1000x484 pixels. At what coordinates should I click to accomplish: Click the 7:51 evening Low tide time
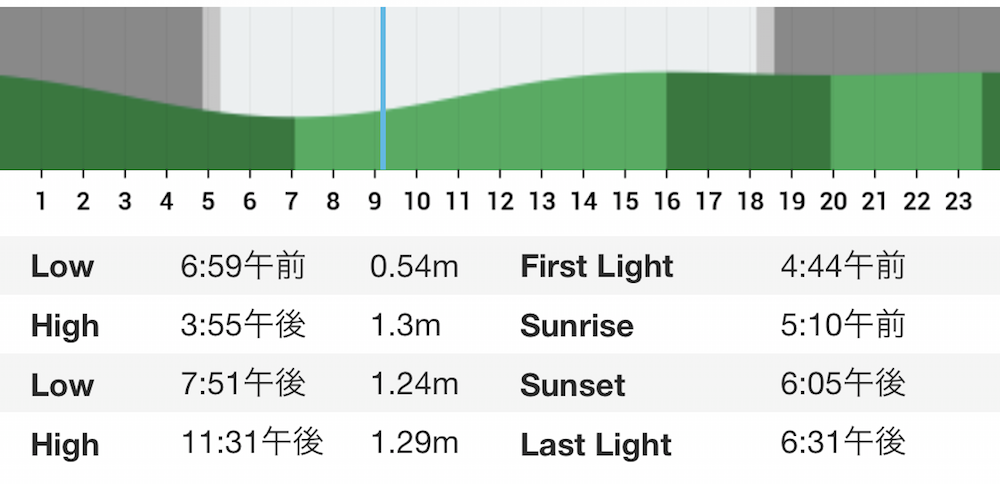coord(243,385)
